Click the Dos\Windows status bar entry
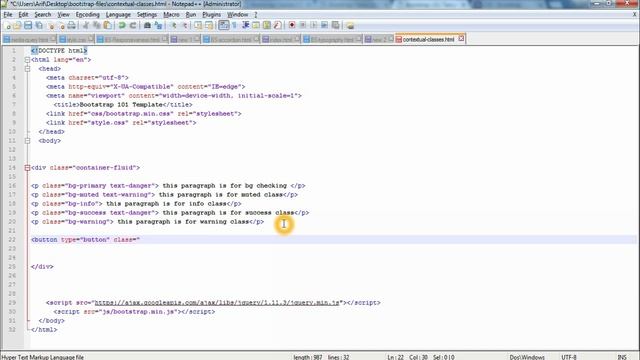640x360 pixels. click(527, 357)
